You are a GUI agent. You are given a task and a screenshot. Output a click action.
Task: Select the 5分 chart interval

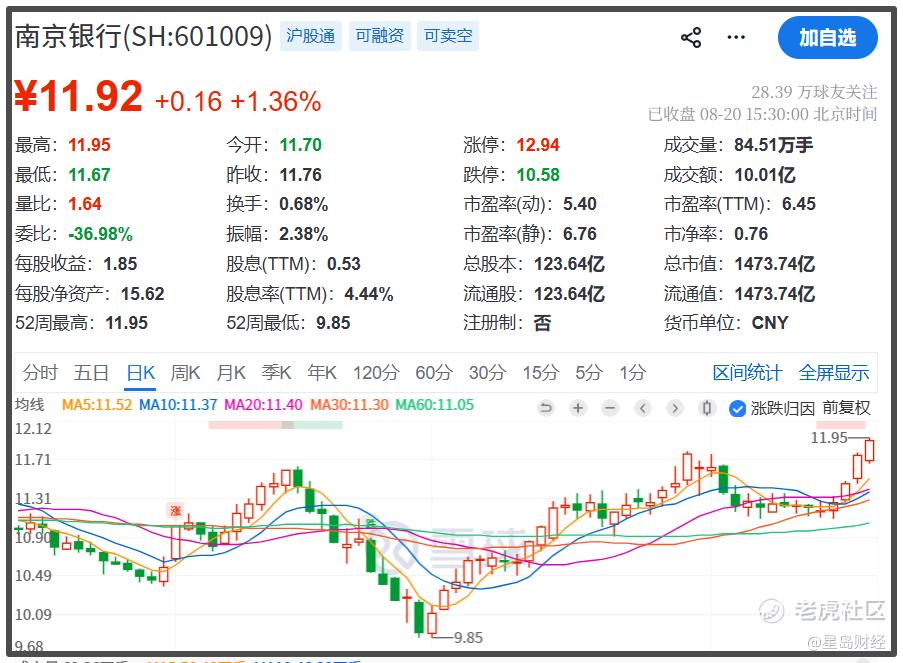(589, 373)
